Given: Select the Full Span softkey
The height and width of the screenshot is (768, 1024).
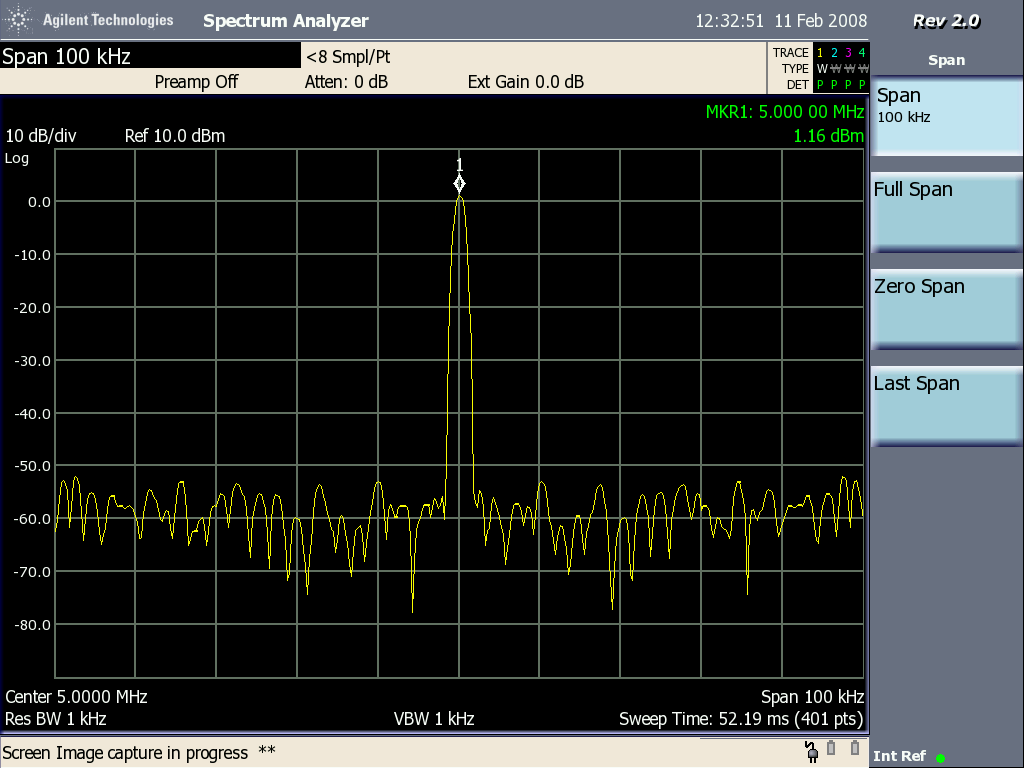Looking at the screenshot, I should click(x=946, y=212).
